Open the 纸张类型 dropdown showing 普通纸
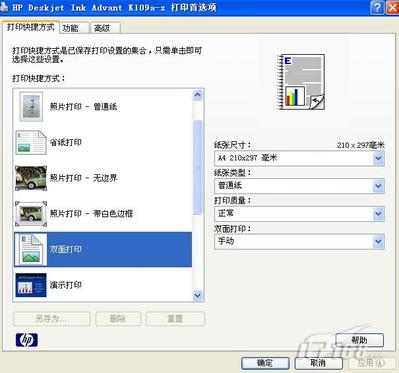Viewport: 399px width, 373px height. click(299, 186)
